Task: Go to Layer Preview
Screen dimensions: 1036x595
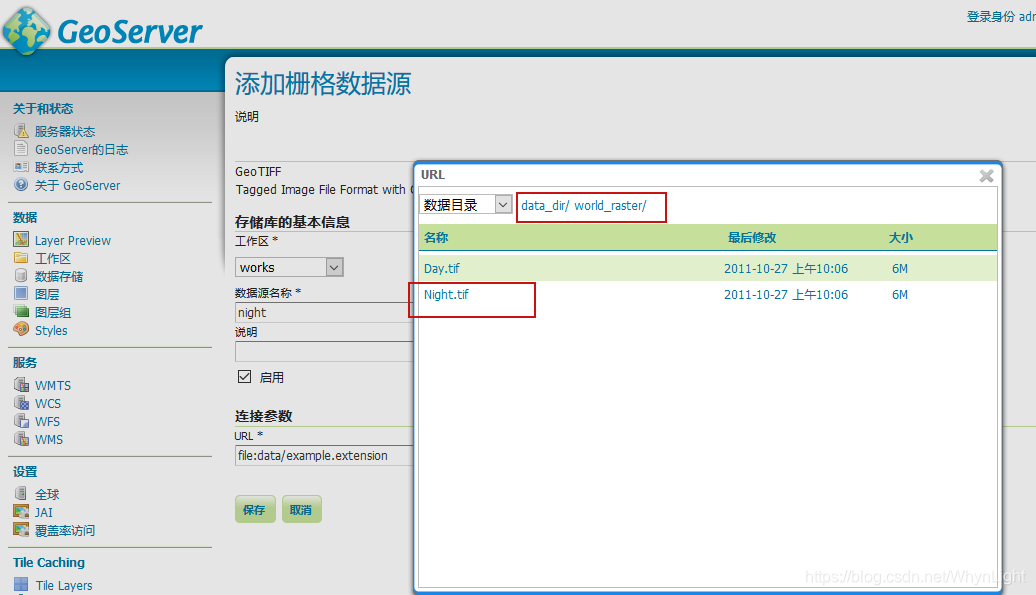Action: coord(73,240)
